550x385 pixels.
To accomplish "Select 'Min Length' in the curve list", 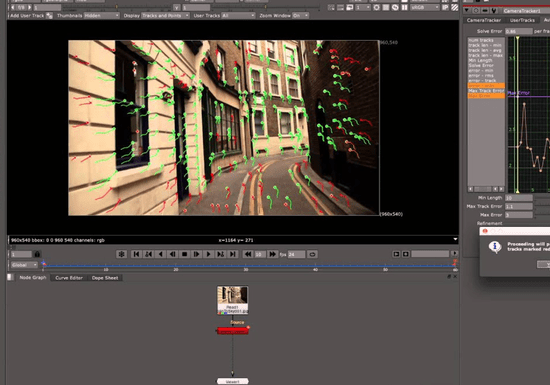I will point(486,60).
